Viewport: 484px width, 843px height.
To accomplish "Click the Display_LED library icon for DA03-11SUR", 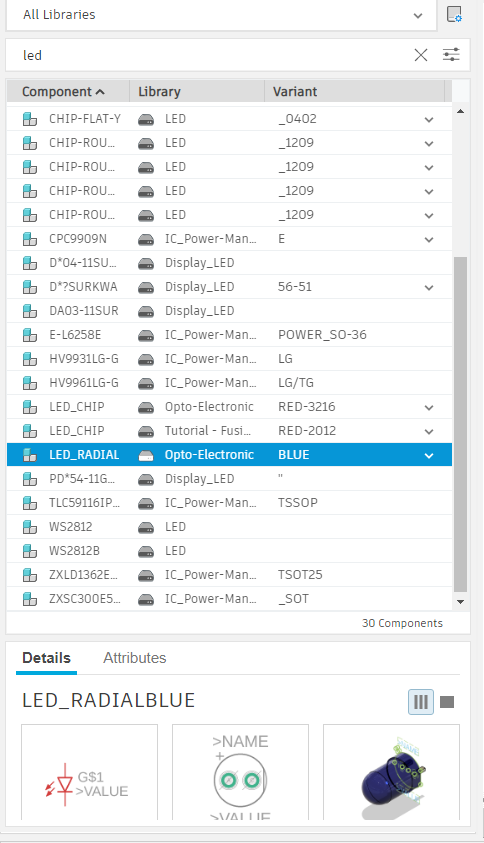I will click(146, 311).
